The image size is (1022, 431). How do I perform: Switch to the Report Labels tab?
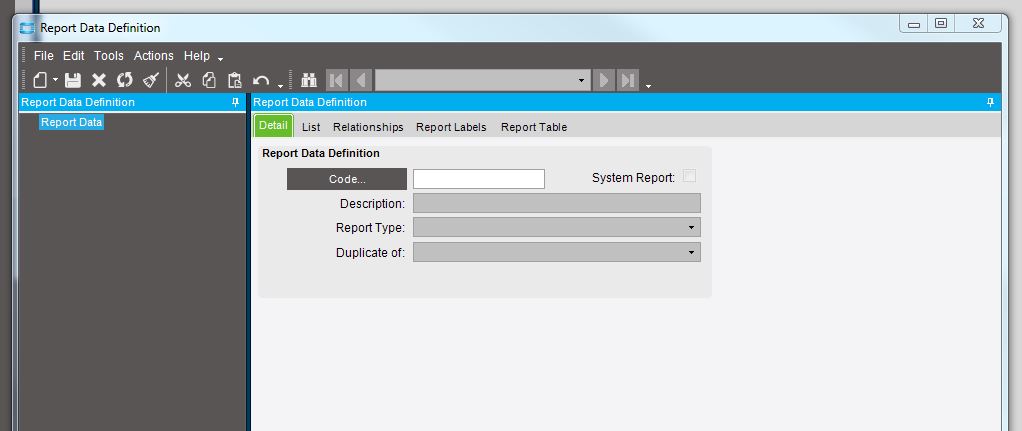451,127
